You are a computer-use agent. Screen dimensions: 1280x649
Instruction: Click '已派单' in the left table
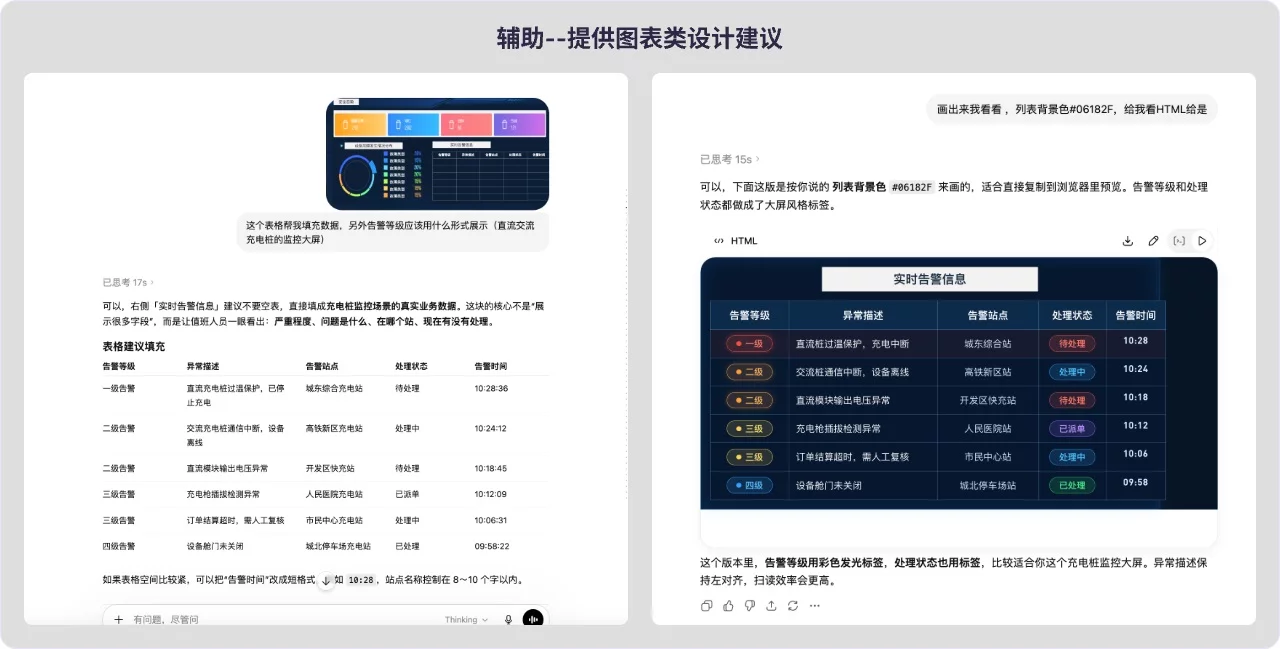click(x=407, y=494)
